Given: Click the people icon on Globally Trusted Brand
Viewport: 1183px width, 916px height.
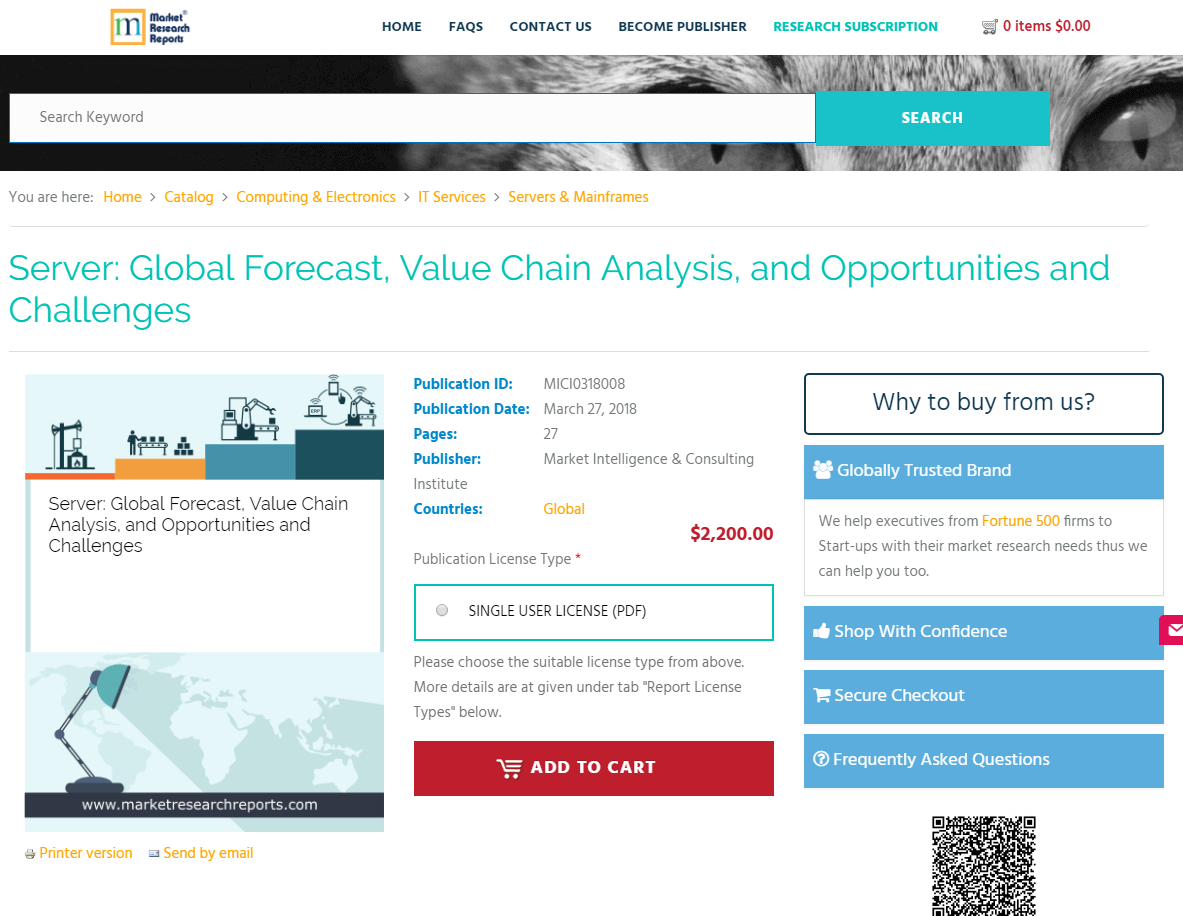Looking at the screenshot, I should click(x=823, y=469).
